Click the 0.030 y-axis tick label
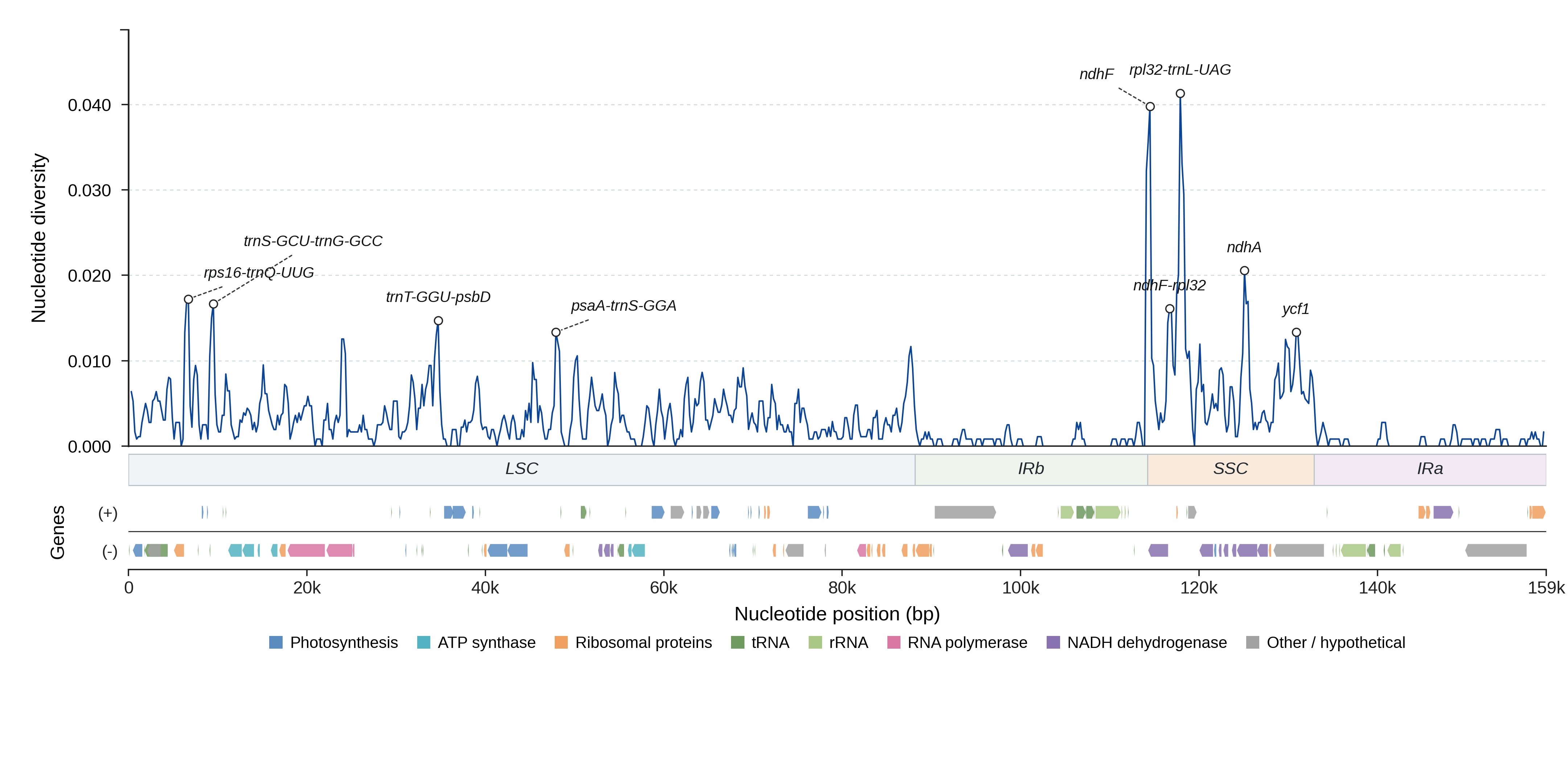1568x763 pixels. pyautogui.click(x=90, y=191)
